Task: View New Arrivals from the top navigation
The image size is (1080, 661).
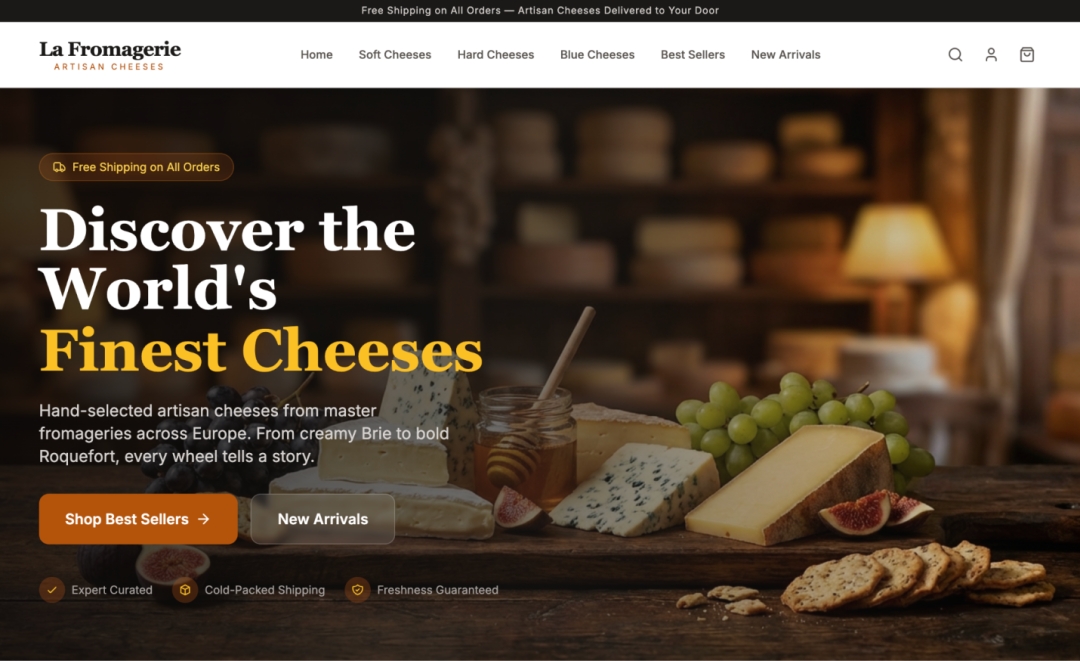Action: pyautogui.click(x=785, y=54)
